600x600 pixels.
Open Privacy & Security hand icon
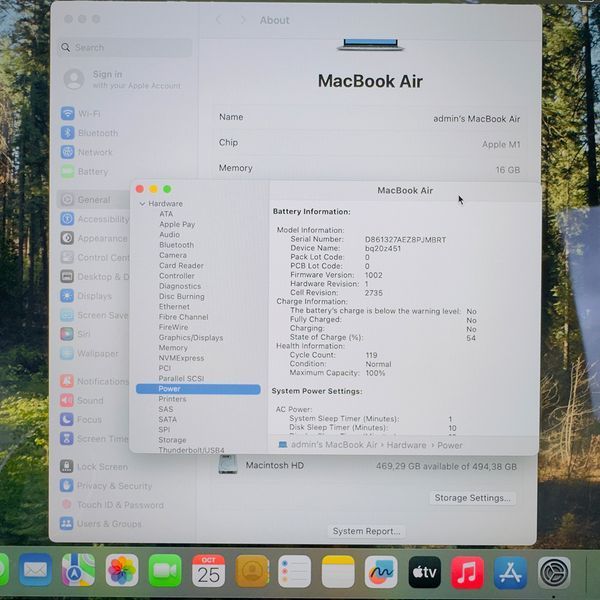pyautogui.click(x=67, y=486)
